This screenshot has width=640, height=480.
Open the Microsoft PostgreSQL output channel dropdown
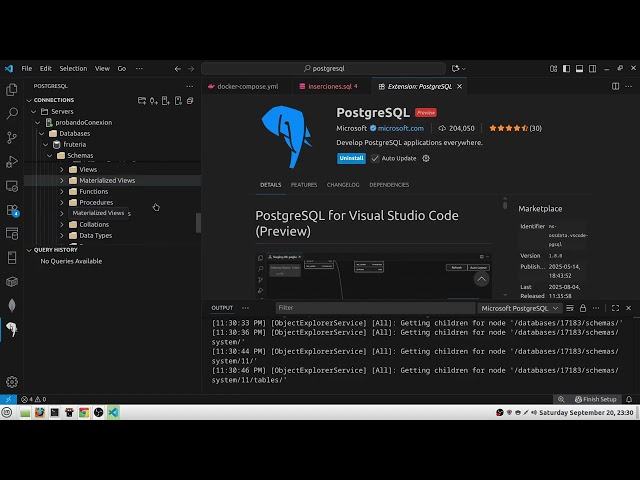click(519, 308)
